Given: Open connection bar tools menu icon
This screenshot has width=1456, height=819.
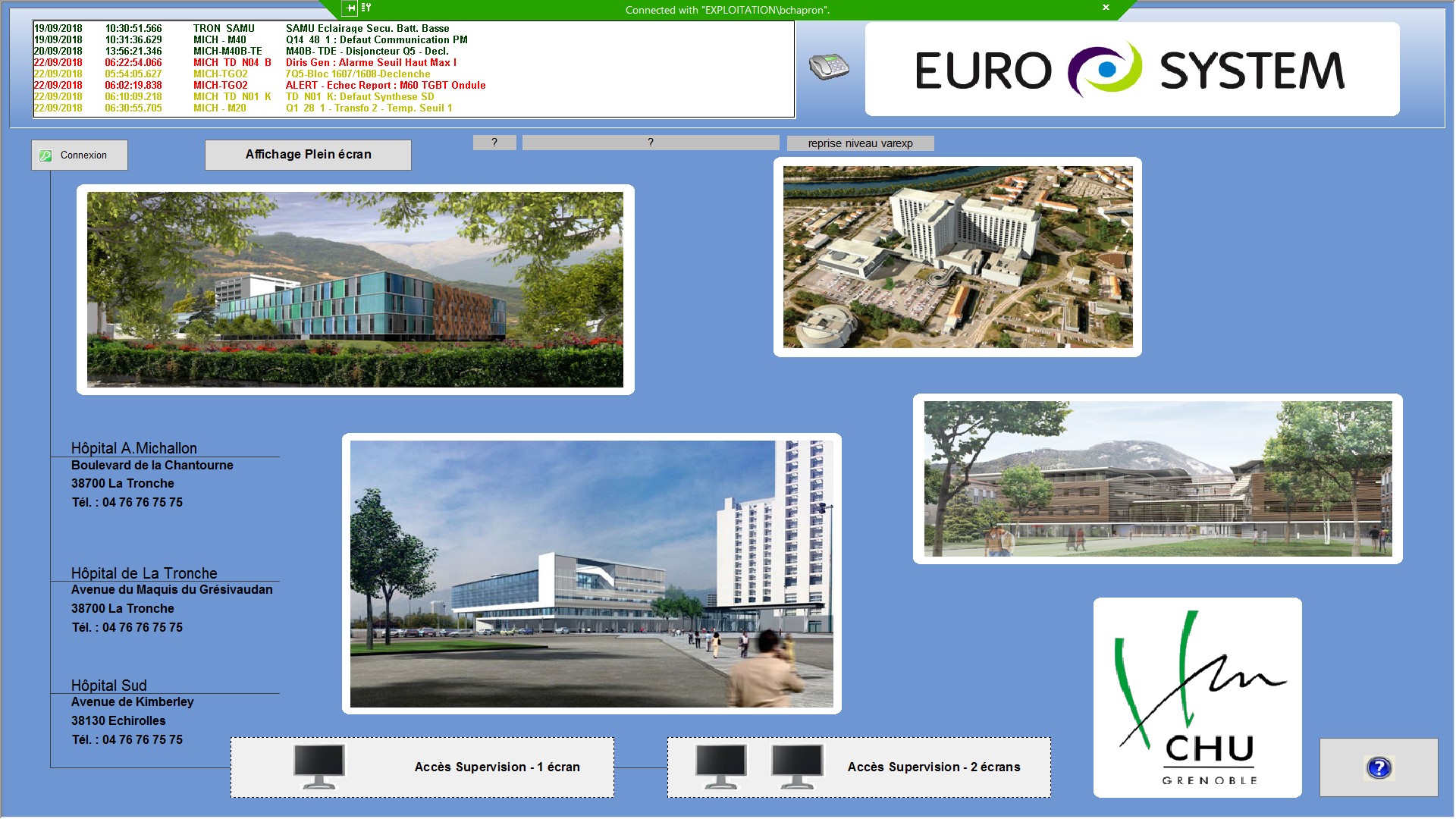Looking at the screenshot, I should tap(366, 8).
